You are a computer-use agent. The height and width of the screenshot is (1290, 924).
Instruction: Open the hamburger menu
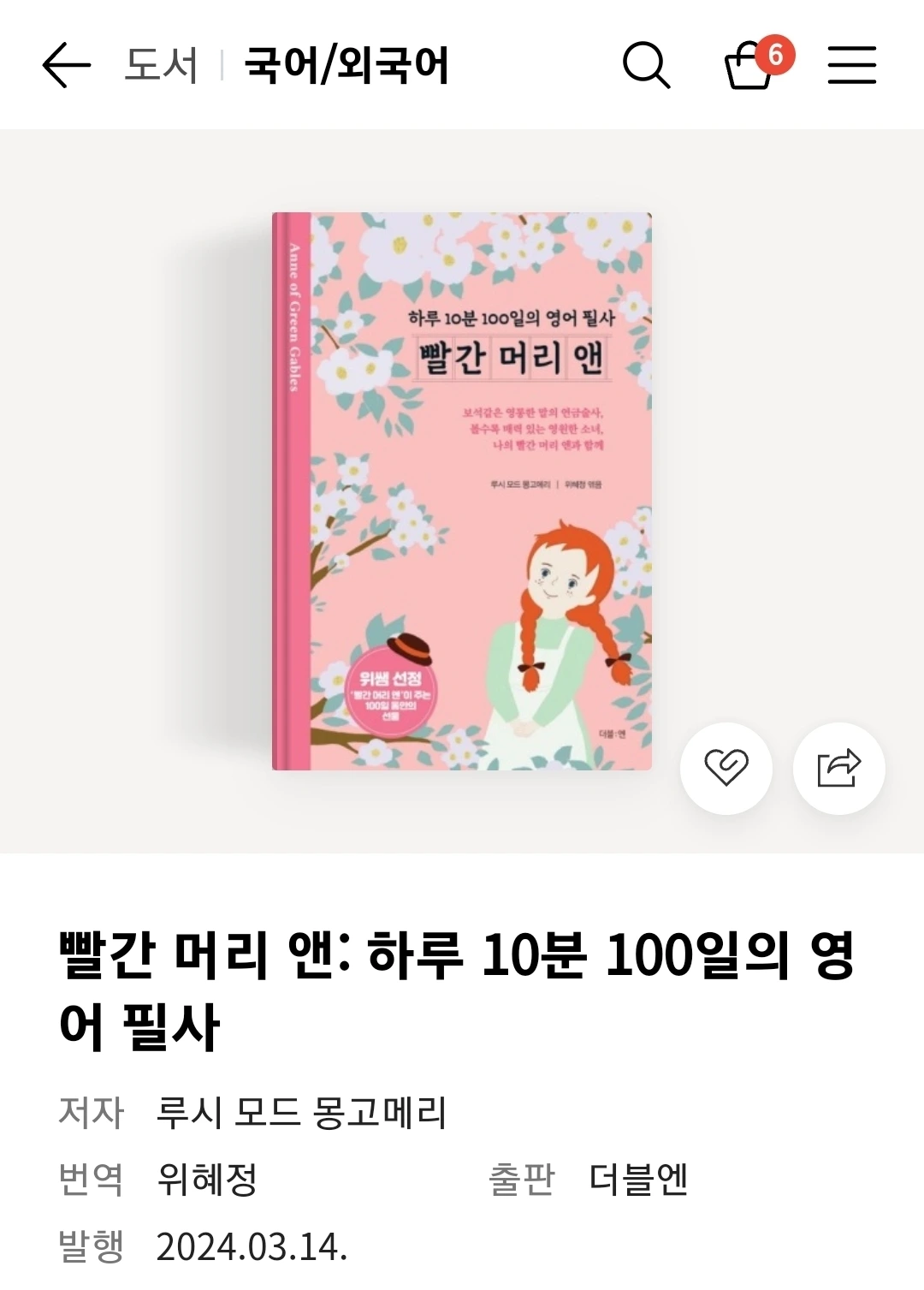852,65
